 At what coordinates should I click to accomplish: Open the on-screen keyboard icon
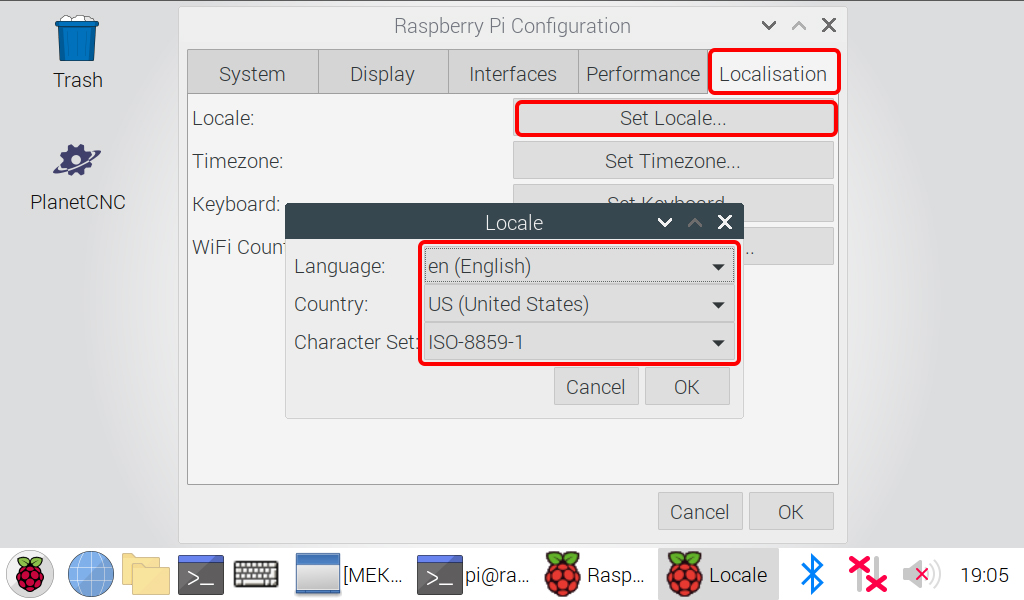256,575
